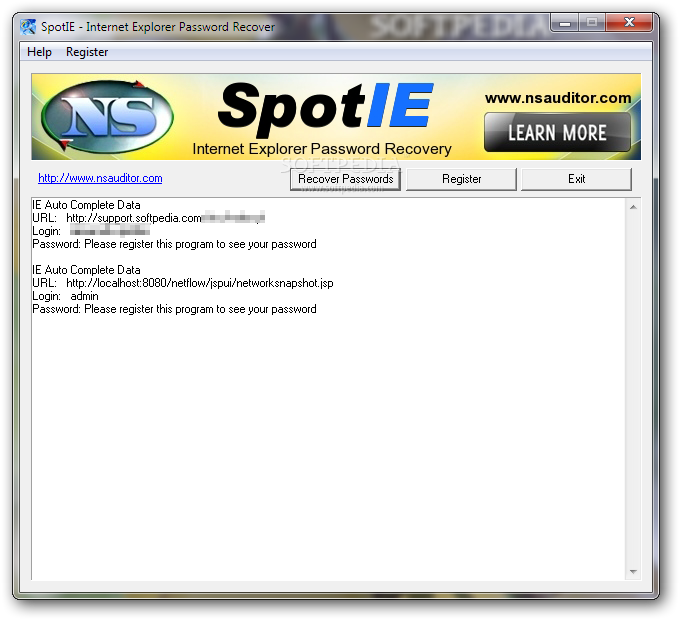Close the SpotIE window
The height and width of the screenshot is (620, 680).
[x=629, y=23]
